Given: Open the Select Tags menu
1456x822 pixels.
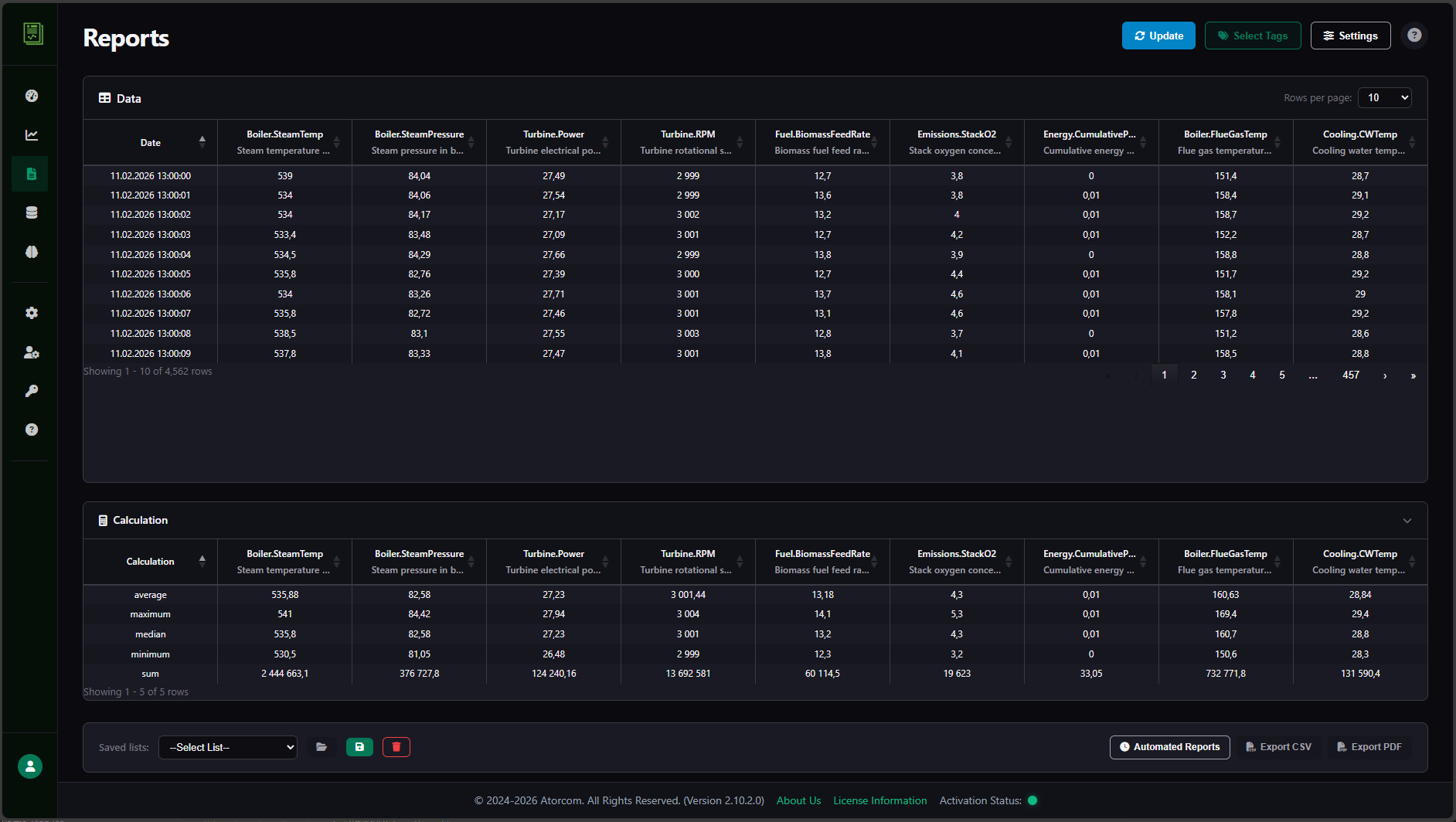Looking at the screenshot, I should [x=1253, y=35].
